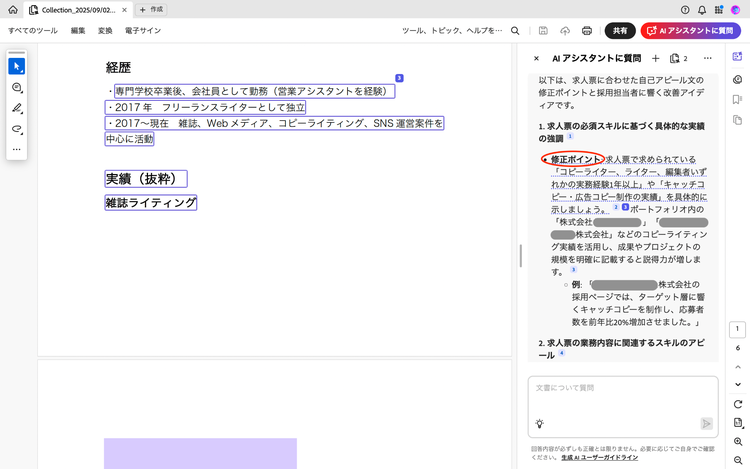Select the freehand draw loop tool
750x469 pixels.
pyautogui.click(x=16, y=129)
